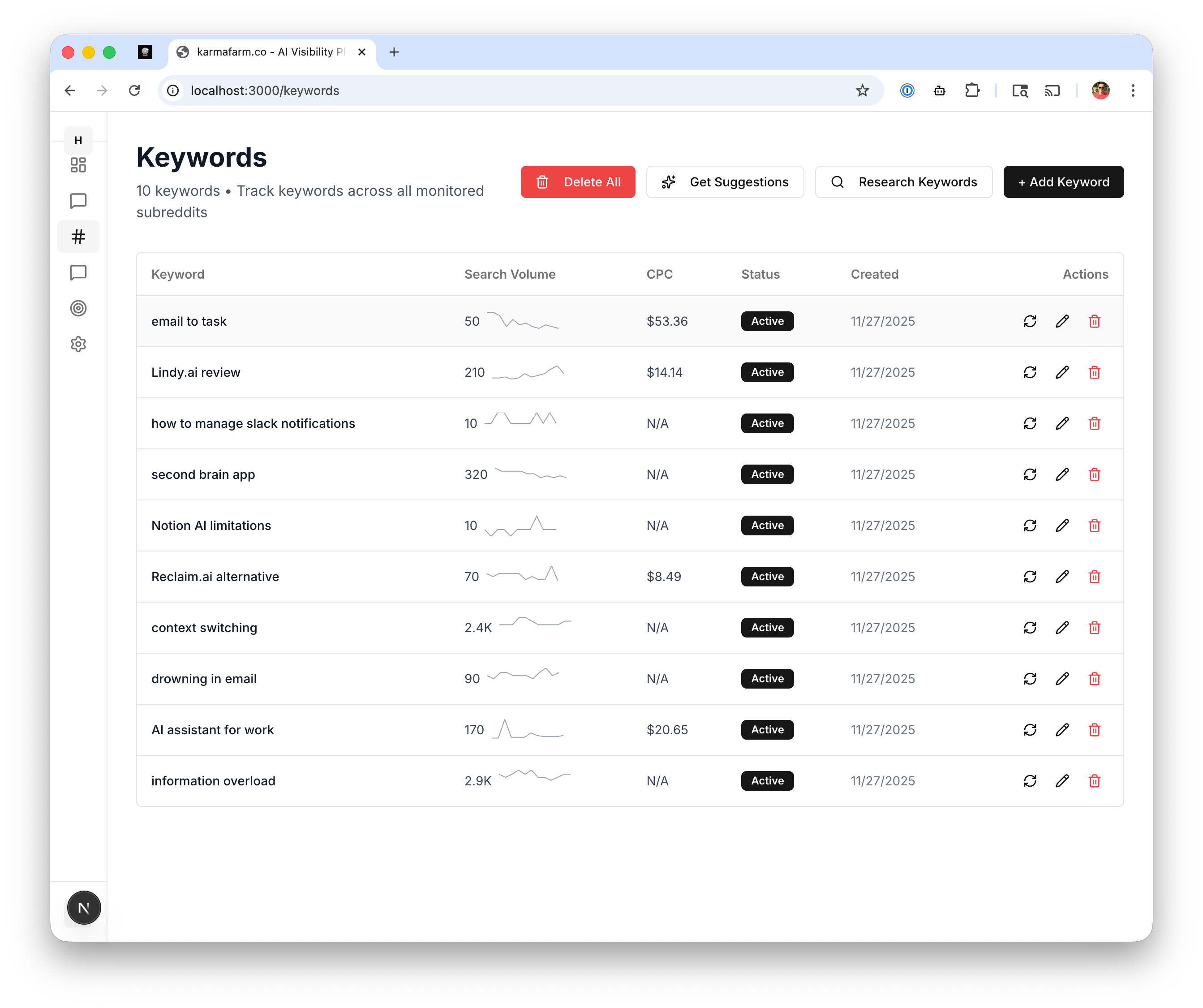Click the Delete All button
The width and height of the screenshot is (1203, 1008).
(x=577, y=181)
